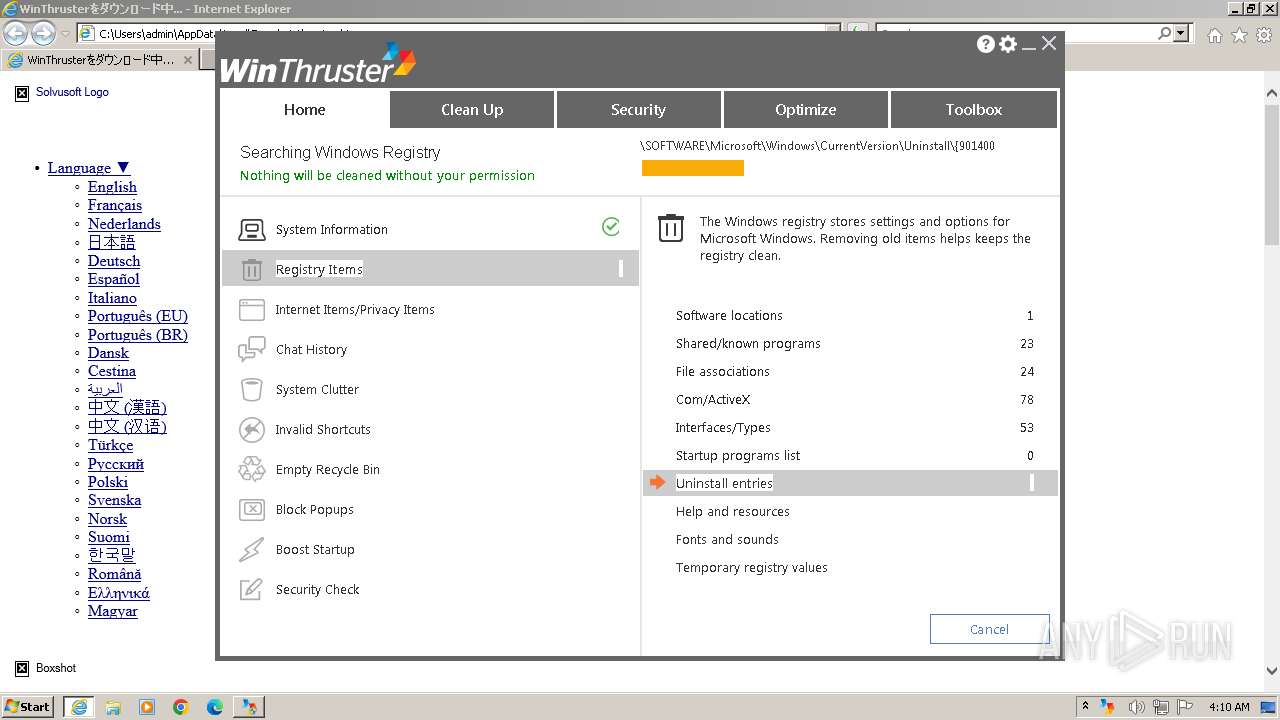1280x720 pixels.
Task: Select the Uninstall entries row
Action: click(850, 483)
